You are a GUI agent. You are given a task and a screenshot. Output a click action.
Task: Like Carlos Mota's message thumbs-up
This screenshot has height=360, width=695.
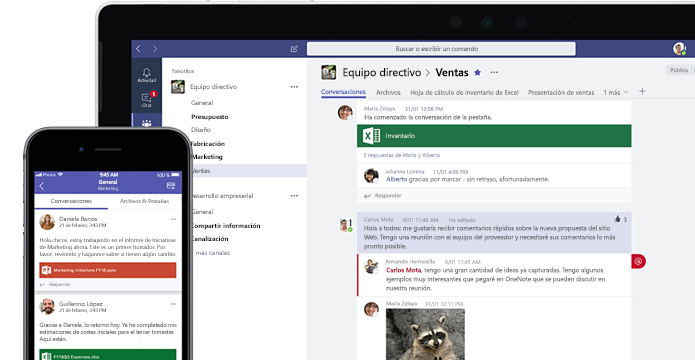tap(617, 219)
